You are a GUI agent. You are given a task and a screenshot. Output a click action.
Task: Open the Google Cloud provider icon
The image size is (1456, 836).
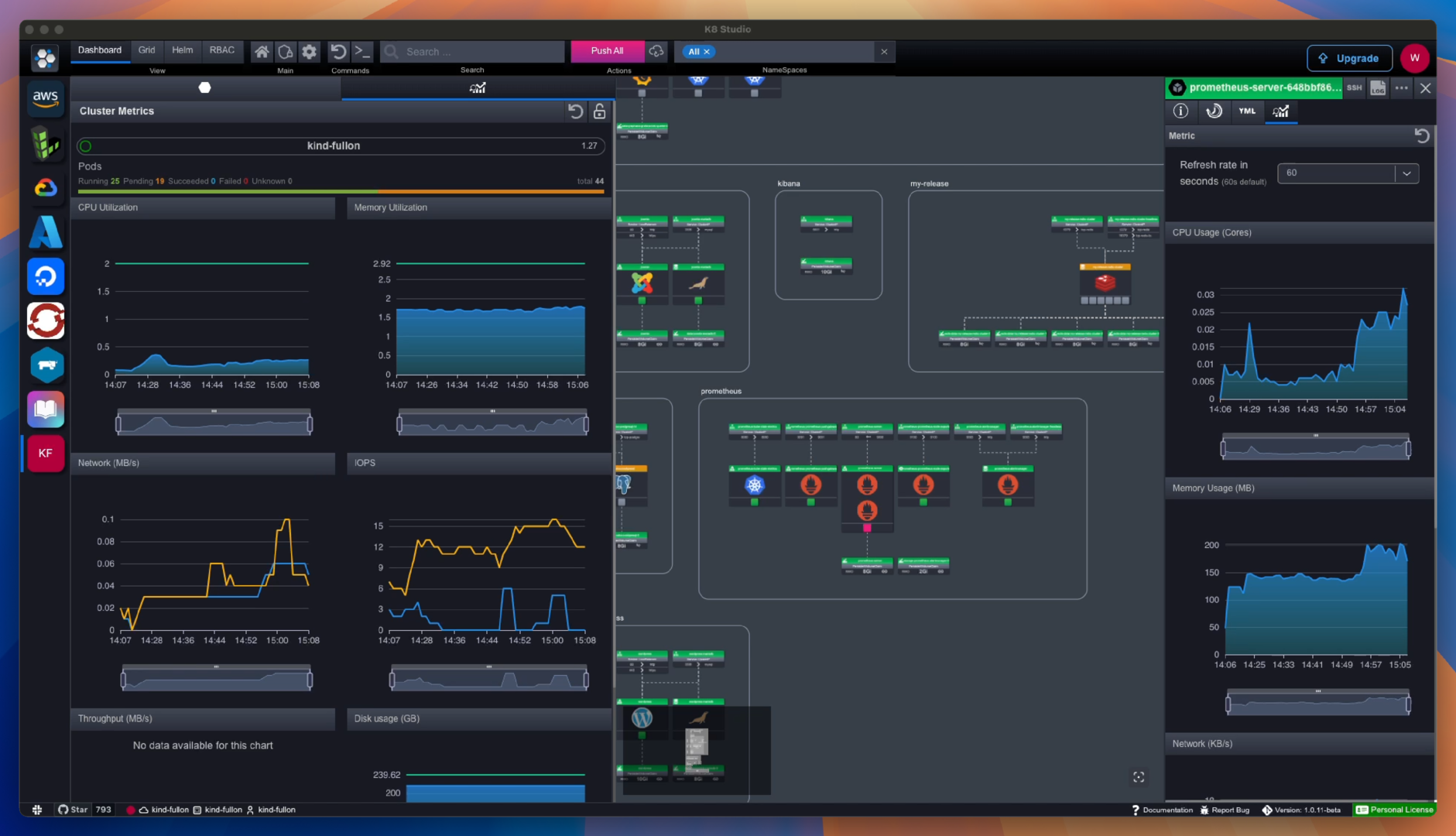click(x=45, y=188)
